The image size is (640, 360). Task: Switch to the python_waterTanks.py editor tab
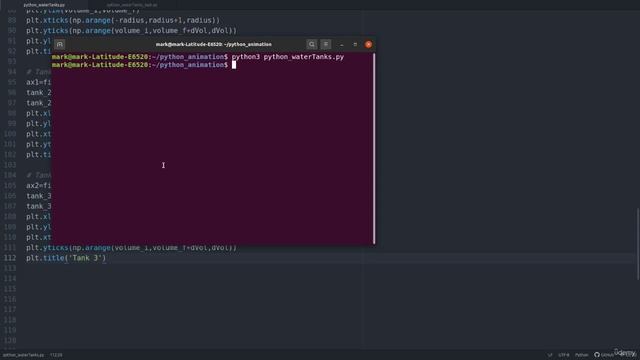(44, 5)
